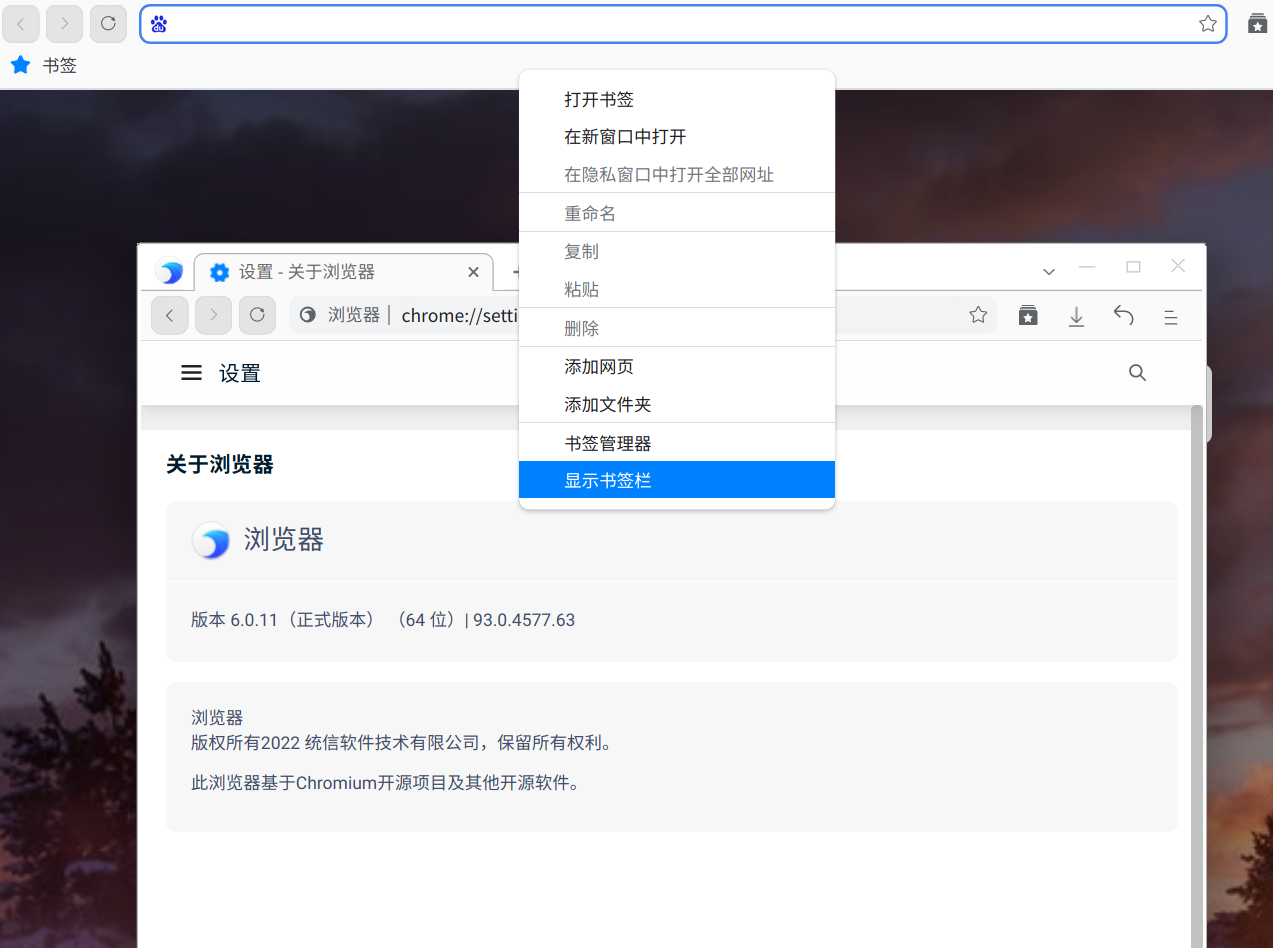Reload the settings page in the inner window
1273x948 pixels.
coord(257,315)
